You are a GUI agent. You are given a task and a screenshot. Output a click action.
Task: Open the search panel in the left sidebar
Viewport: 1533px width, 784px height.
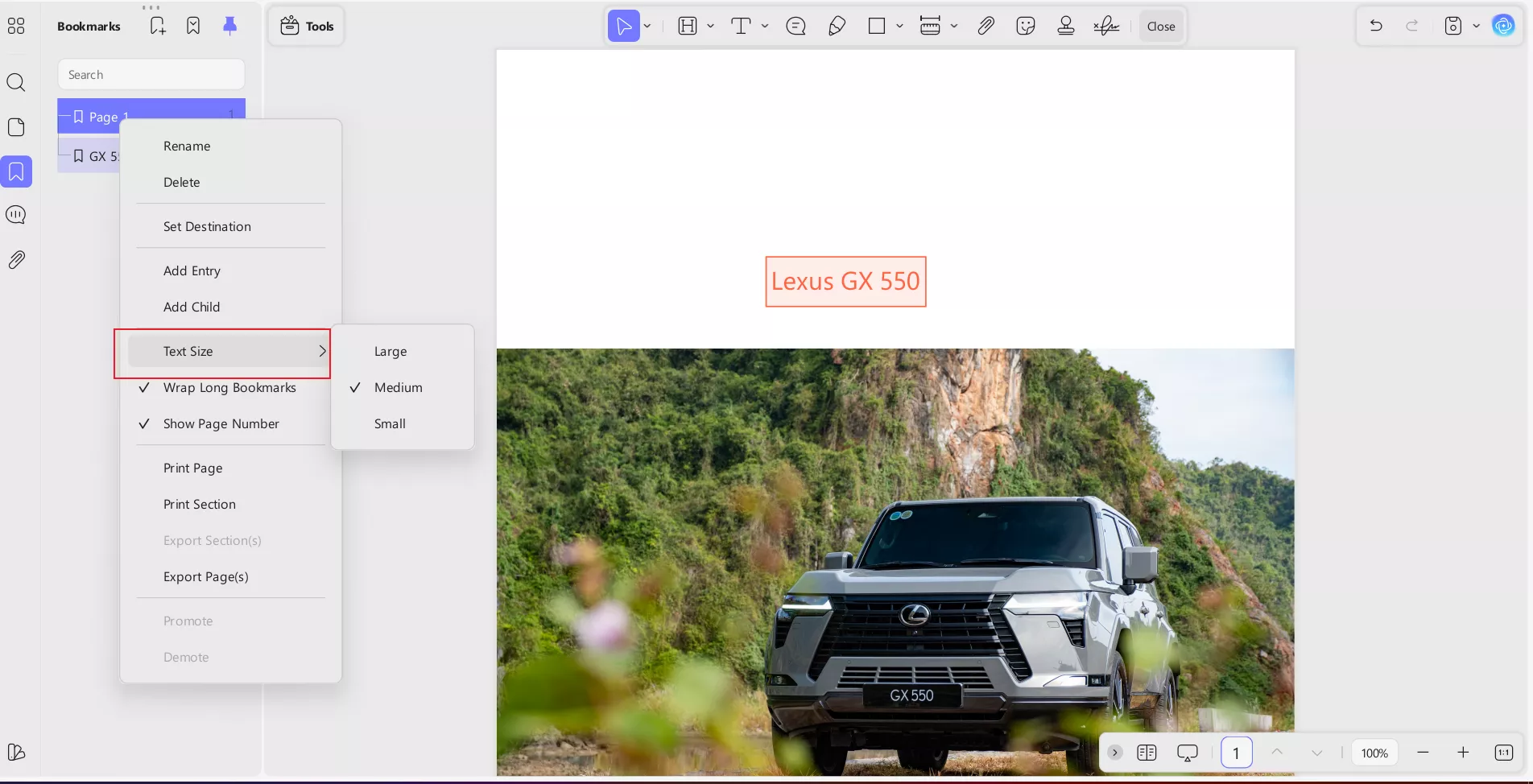click(x=16, y=82)
